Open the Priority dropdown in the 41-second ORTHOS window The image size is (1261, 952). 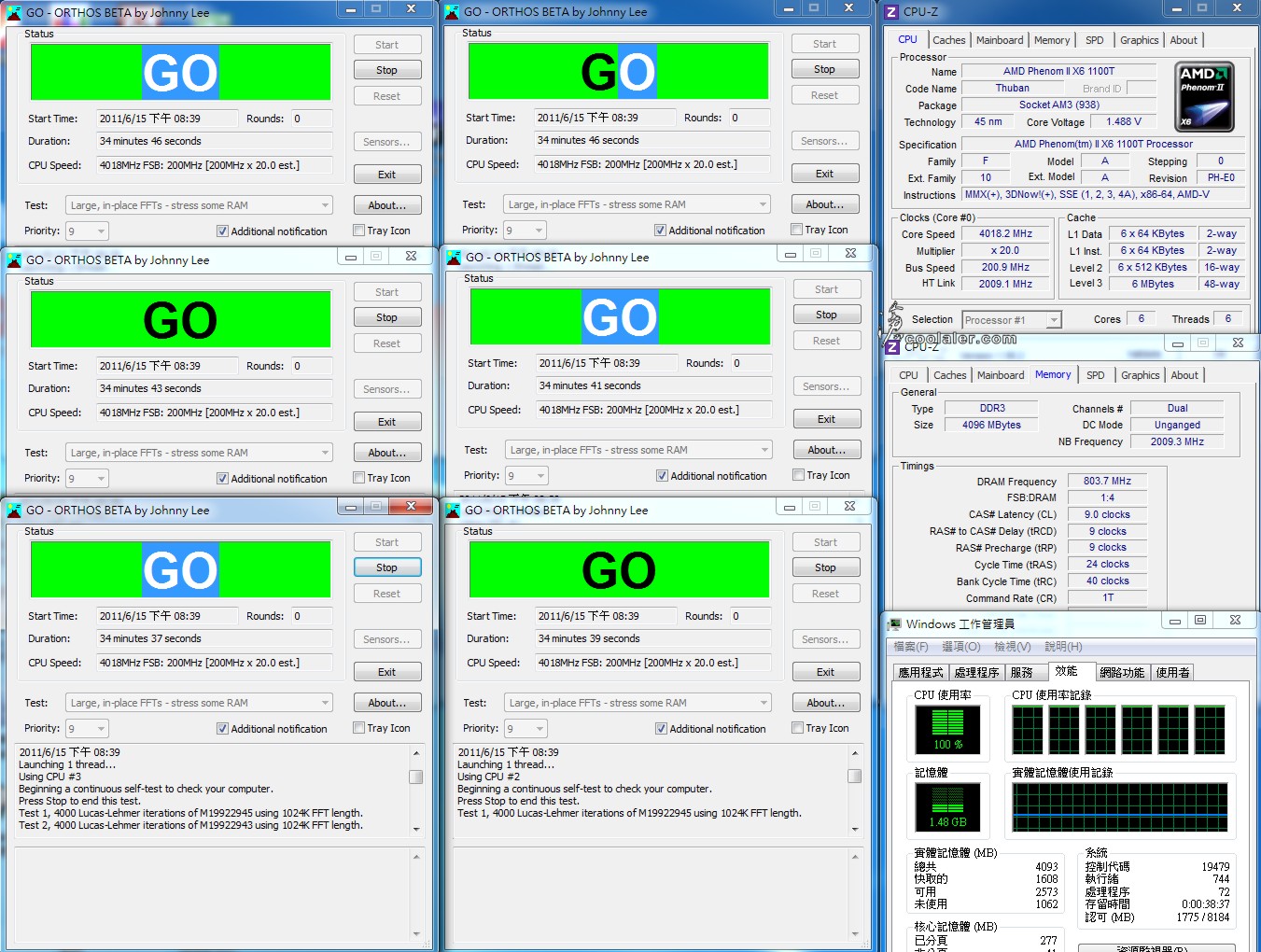526,475
